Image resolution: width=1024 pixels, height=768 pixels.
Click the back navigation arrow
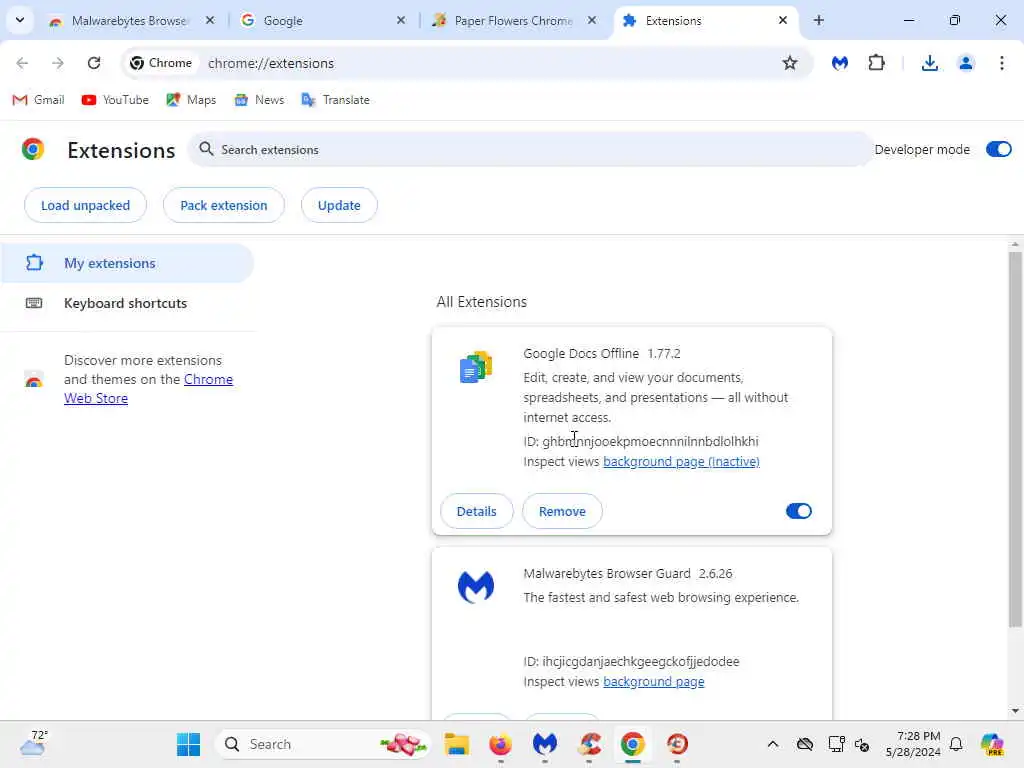click(x=22, y=63)
